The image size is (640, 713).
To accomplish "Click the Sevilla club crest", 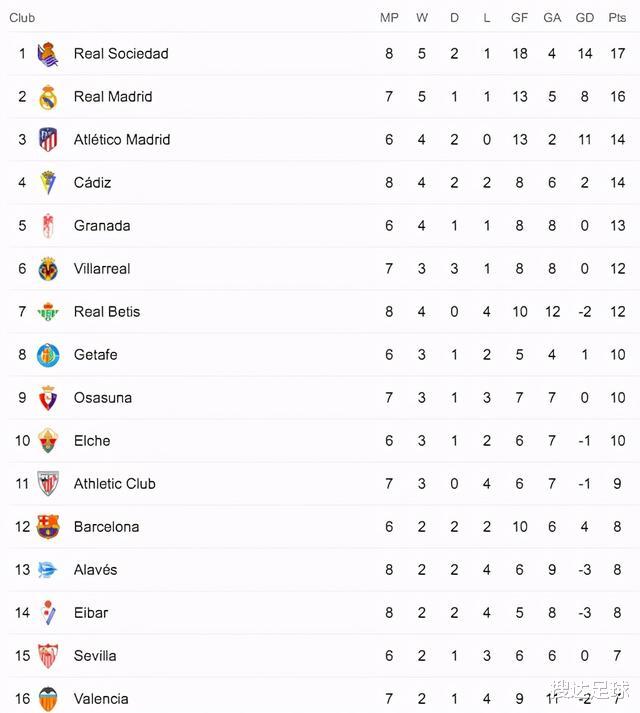I will pos(48,656).
